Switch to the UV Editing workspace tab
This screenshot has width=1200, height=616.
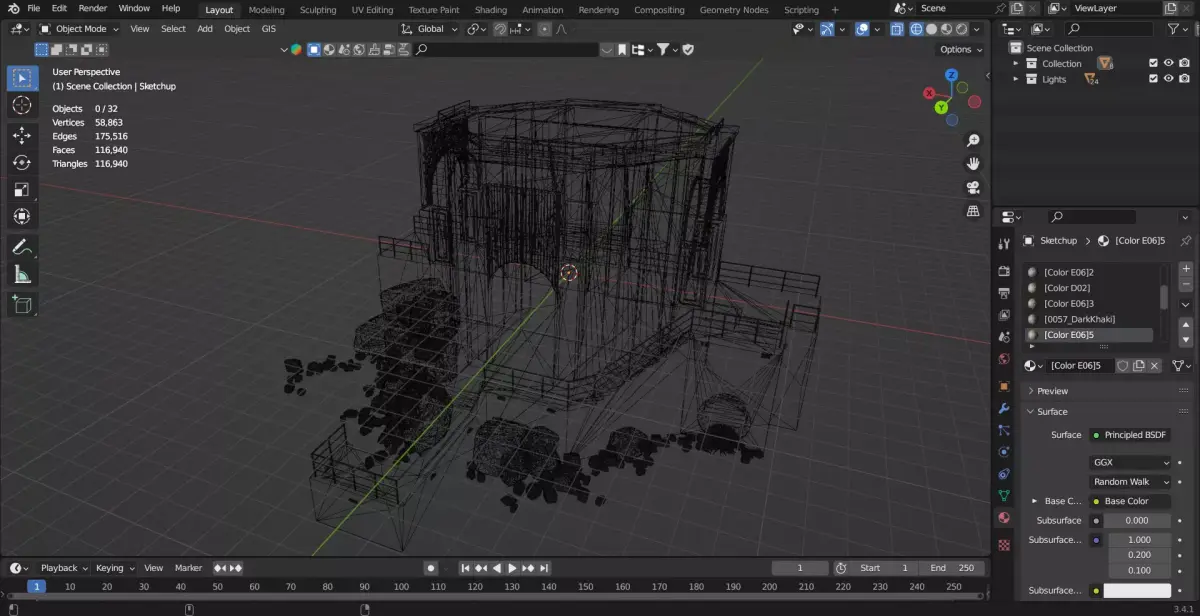click(x=372, y=10)
